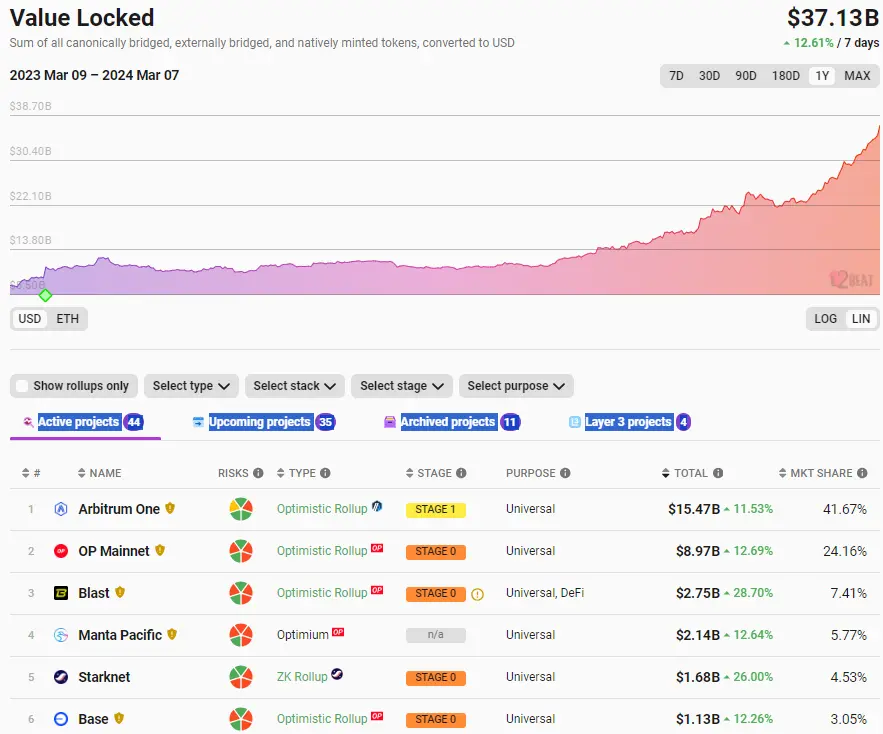
Task: Click the info icon next to RISKS column header
Action: (260, 473)
